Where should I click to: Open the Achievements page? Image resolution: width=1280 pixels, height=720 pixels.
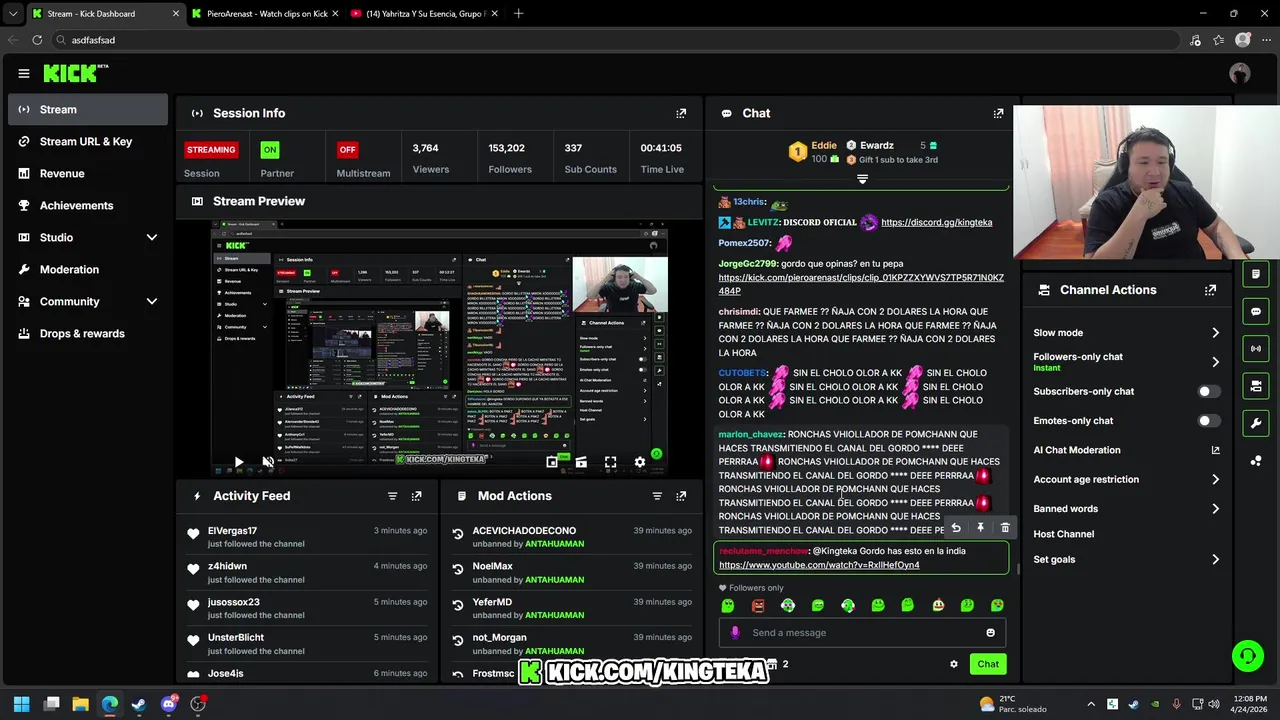tap(88, 205)
